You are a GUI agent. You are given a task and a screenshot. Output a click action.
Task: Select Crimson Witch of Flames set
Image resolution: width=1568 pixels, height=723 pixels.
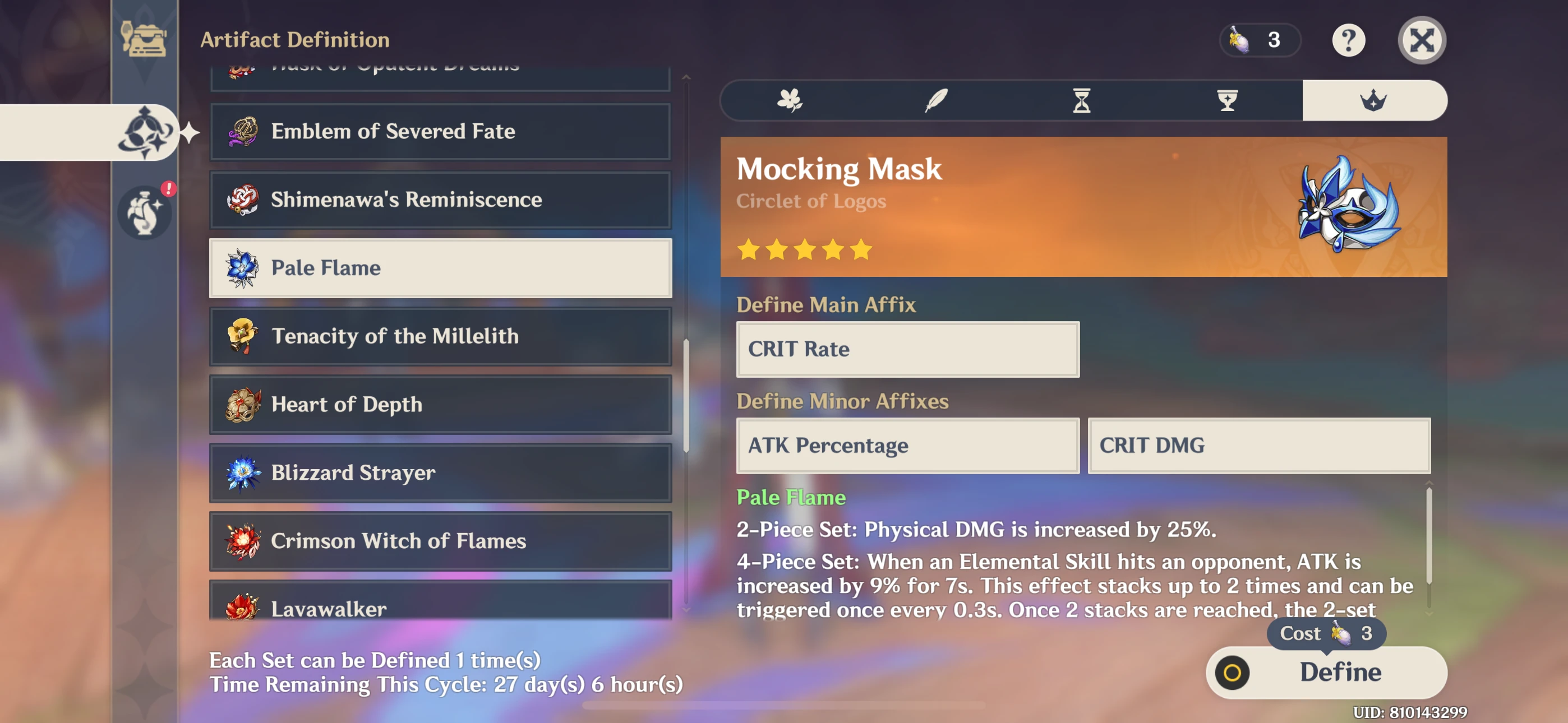pos(441,541)
